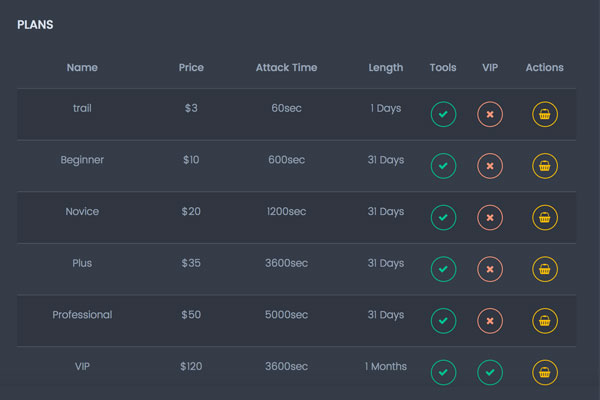Image resolution: width=600 pixels, height=400 pixels.
Task: Click the Novice plan's basket icon
Action: pos(545,217)
